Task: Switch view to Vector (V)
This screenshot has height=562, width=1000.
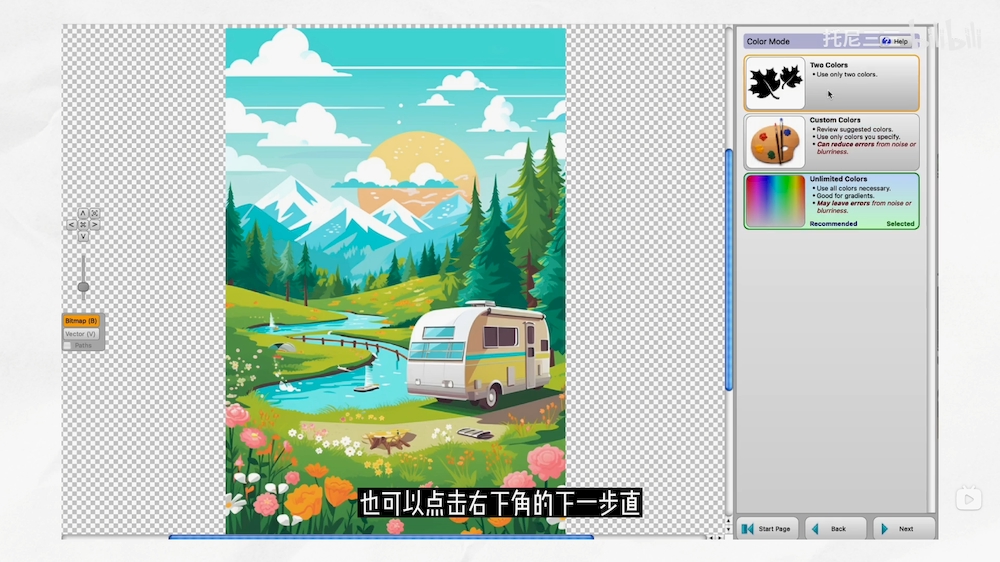Action: point(81,334)
